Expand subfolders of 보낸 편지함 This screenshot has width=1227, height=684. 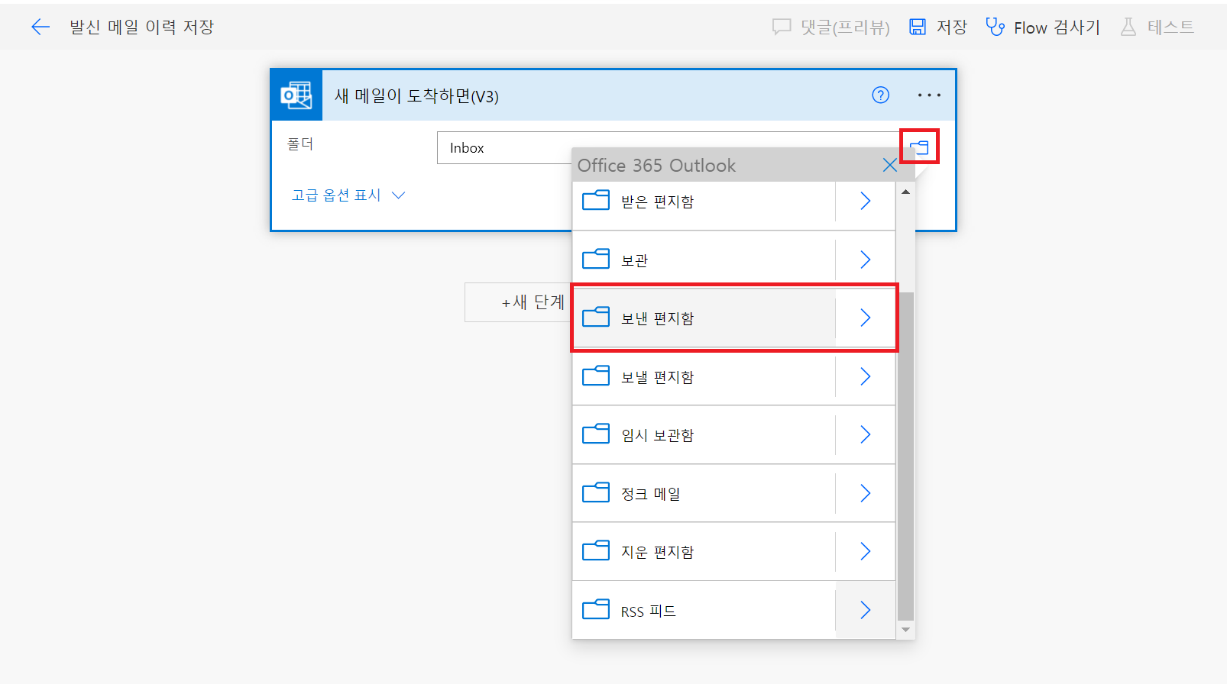click(865, 318)
